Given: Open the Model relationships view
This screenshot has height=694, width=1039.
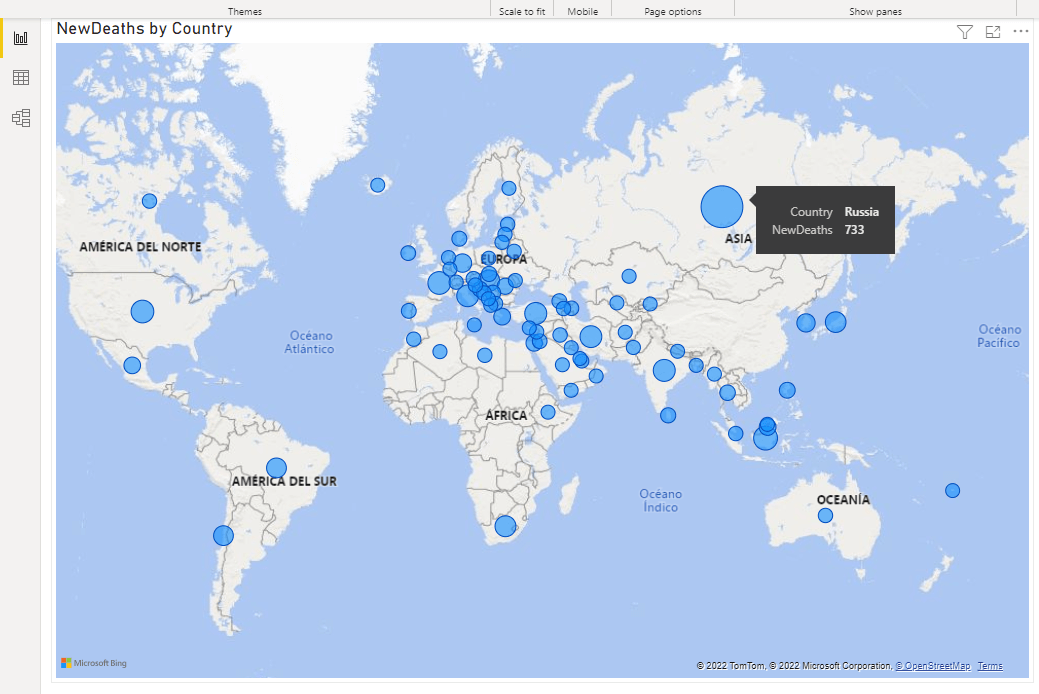Looking at the screenshot, I should 21,118.
